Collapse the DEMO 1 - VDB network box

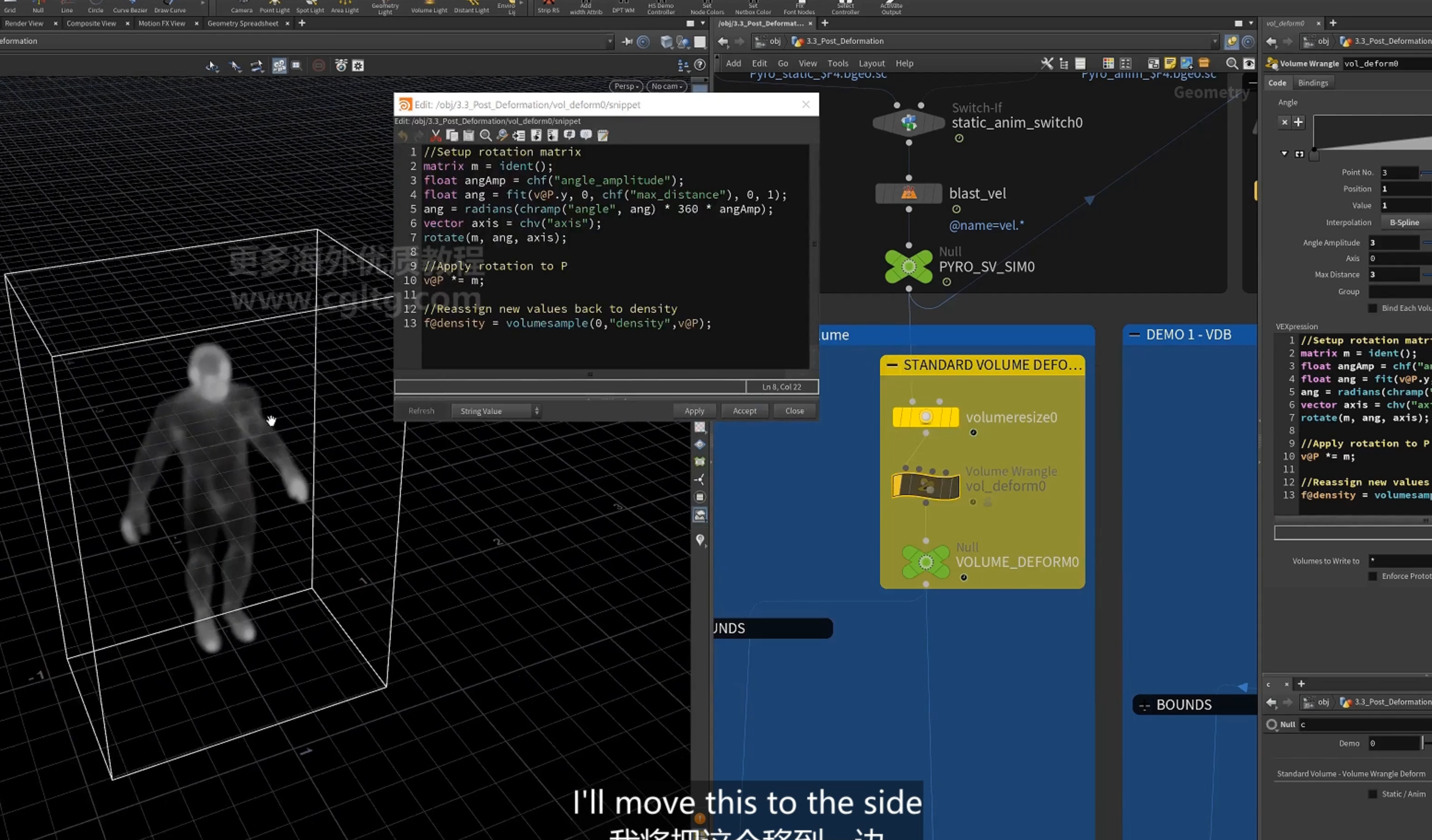tap(1134, 334)
